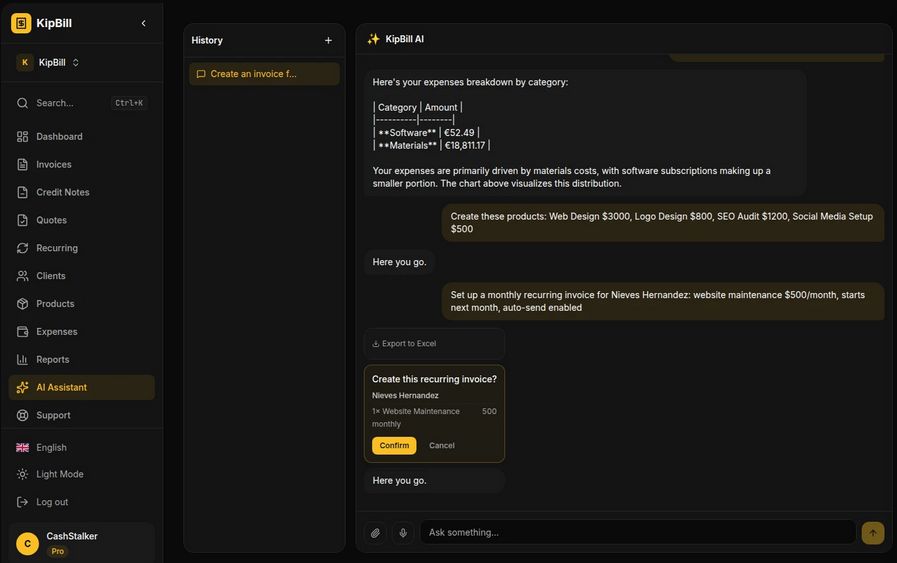
Task: Click the 'Create these products' user message
Action: (662, 223)
